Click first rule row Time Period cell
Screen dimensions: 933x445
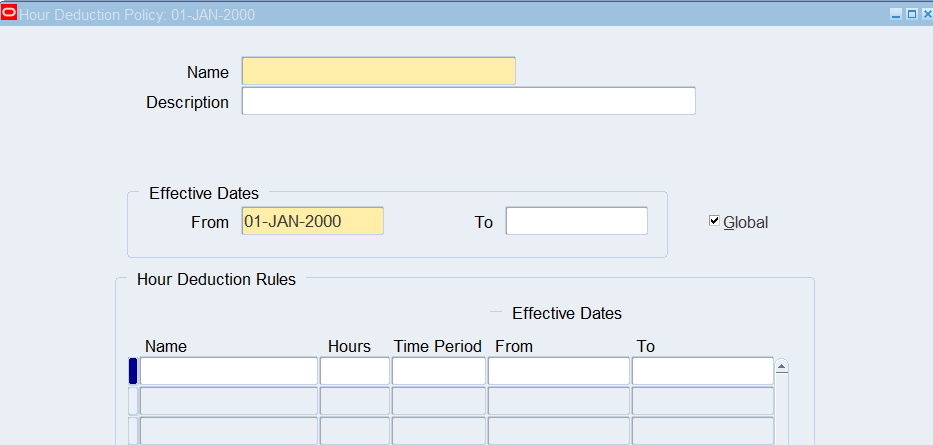pos(438,371)
